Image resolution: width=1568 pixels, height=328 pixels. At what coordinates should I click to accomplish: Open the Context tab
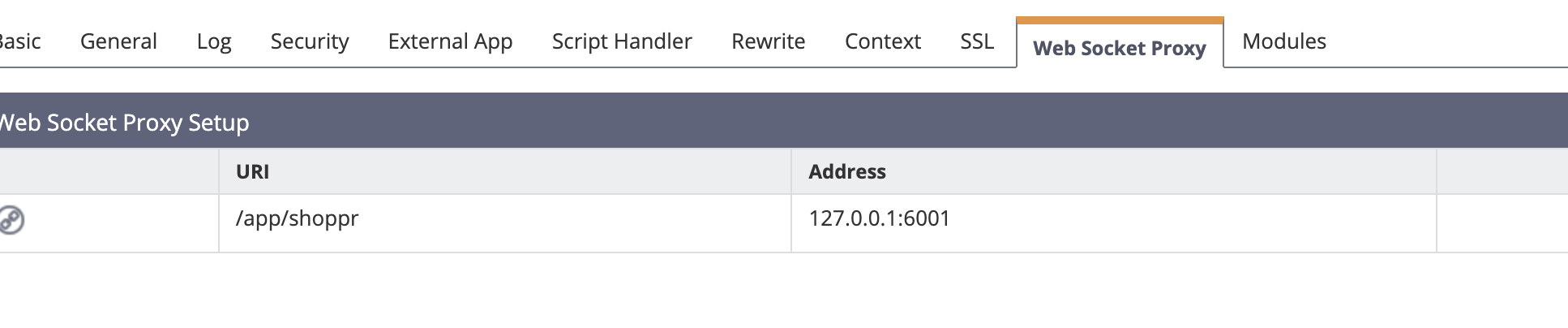tap(882, 41)
